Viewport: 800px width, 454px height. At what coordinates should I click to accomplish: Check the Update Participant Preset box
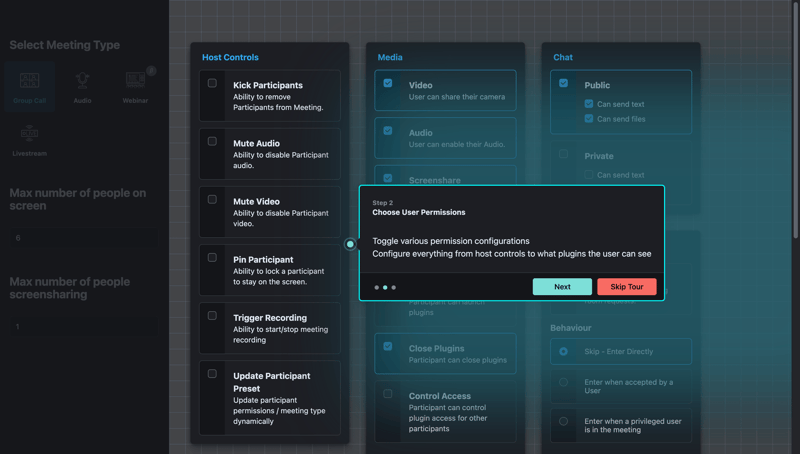212,374
